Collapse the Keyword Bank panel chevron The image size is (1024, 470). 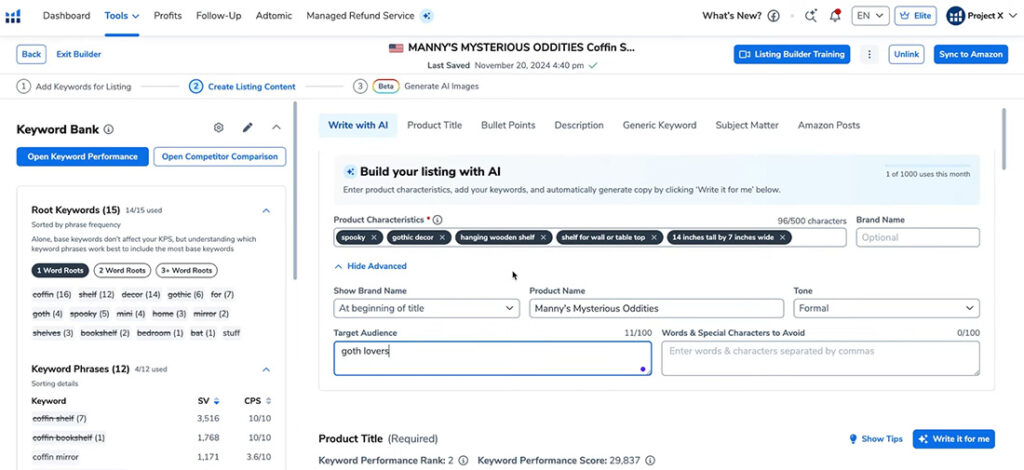tap(276, 128)
